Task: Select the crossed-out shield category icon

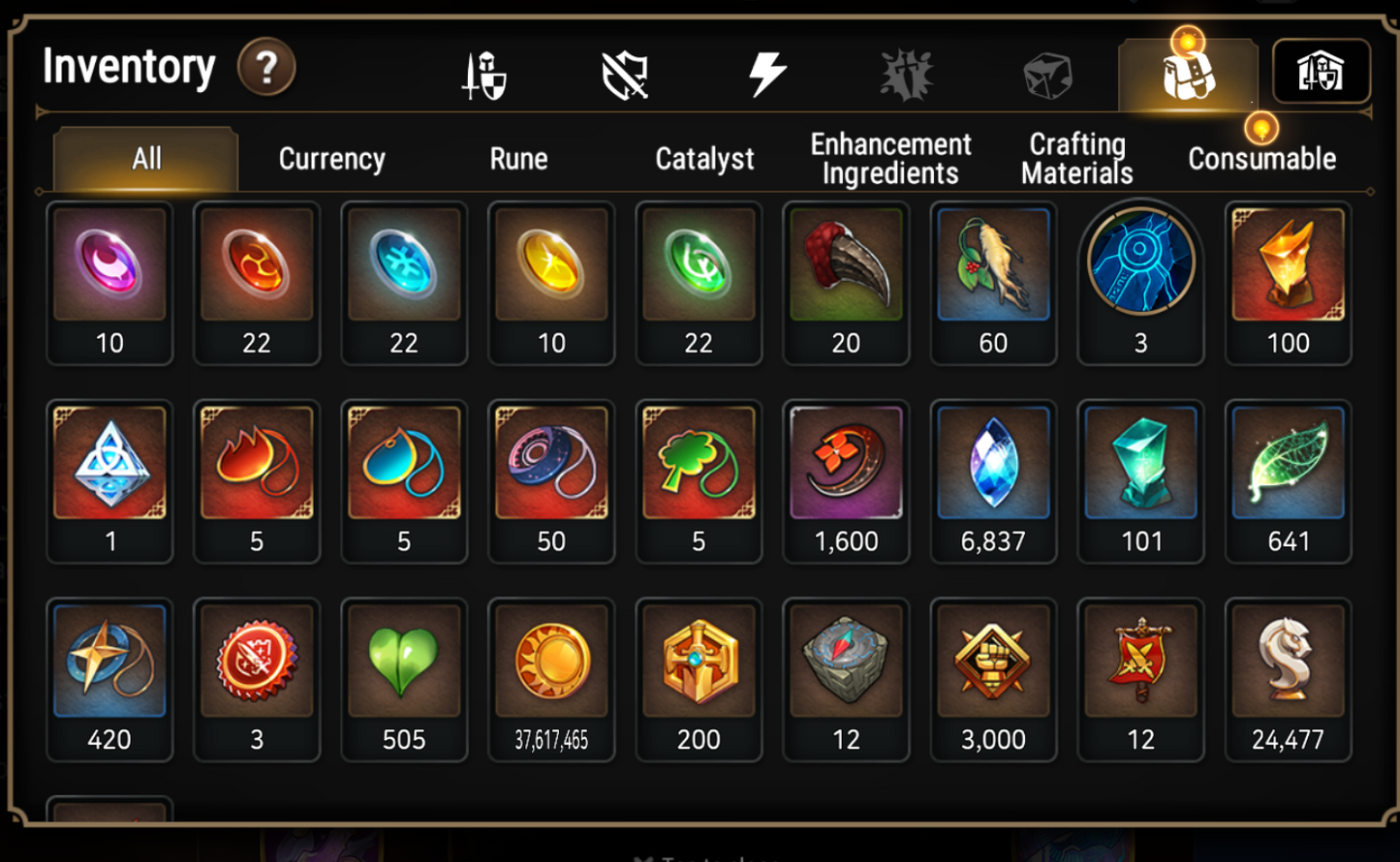Action: tap(625, 76)
